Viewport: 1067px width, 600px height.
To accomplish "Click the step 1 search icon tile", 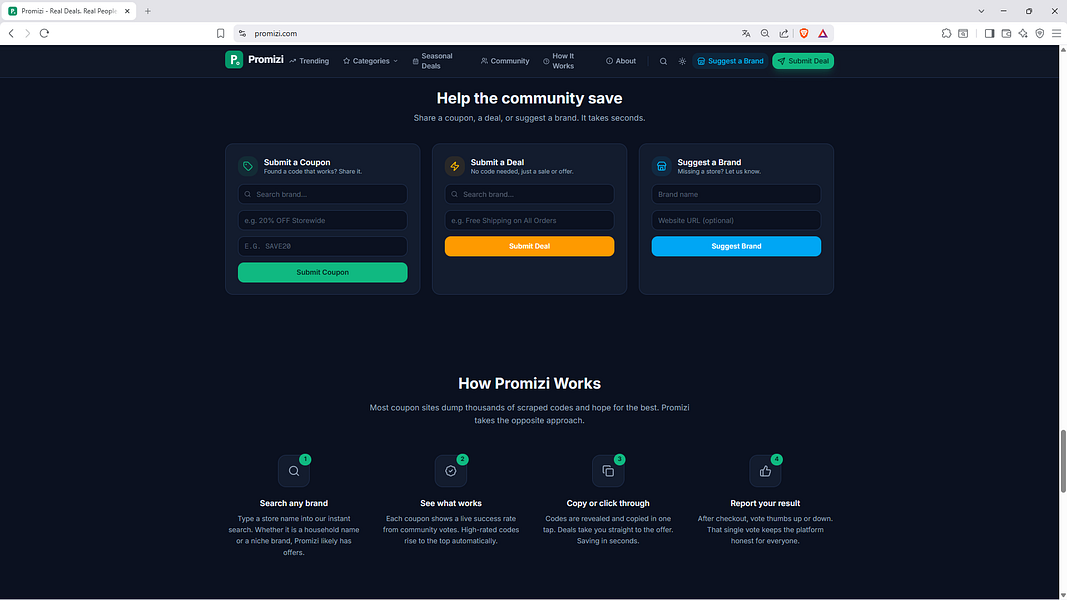I will click(294, 471).
